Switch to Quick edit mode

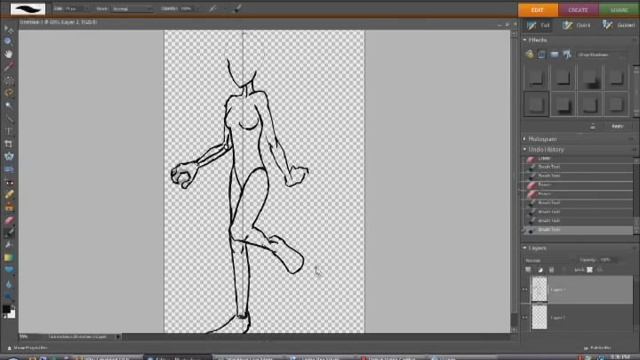coord(577,25)
